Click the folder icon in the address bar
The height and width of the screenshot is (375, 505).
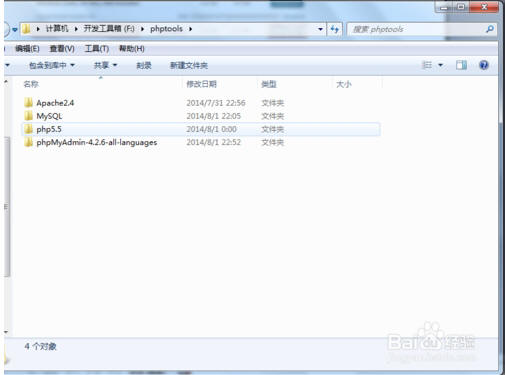point(26,29)
